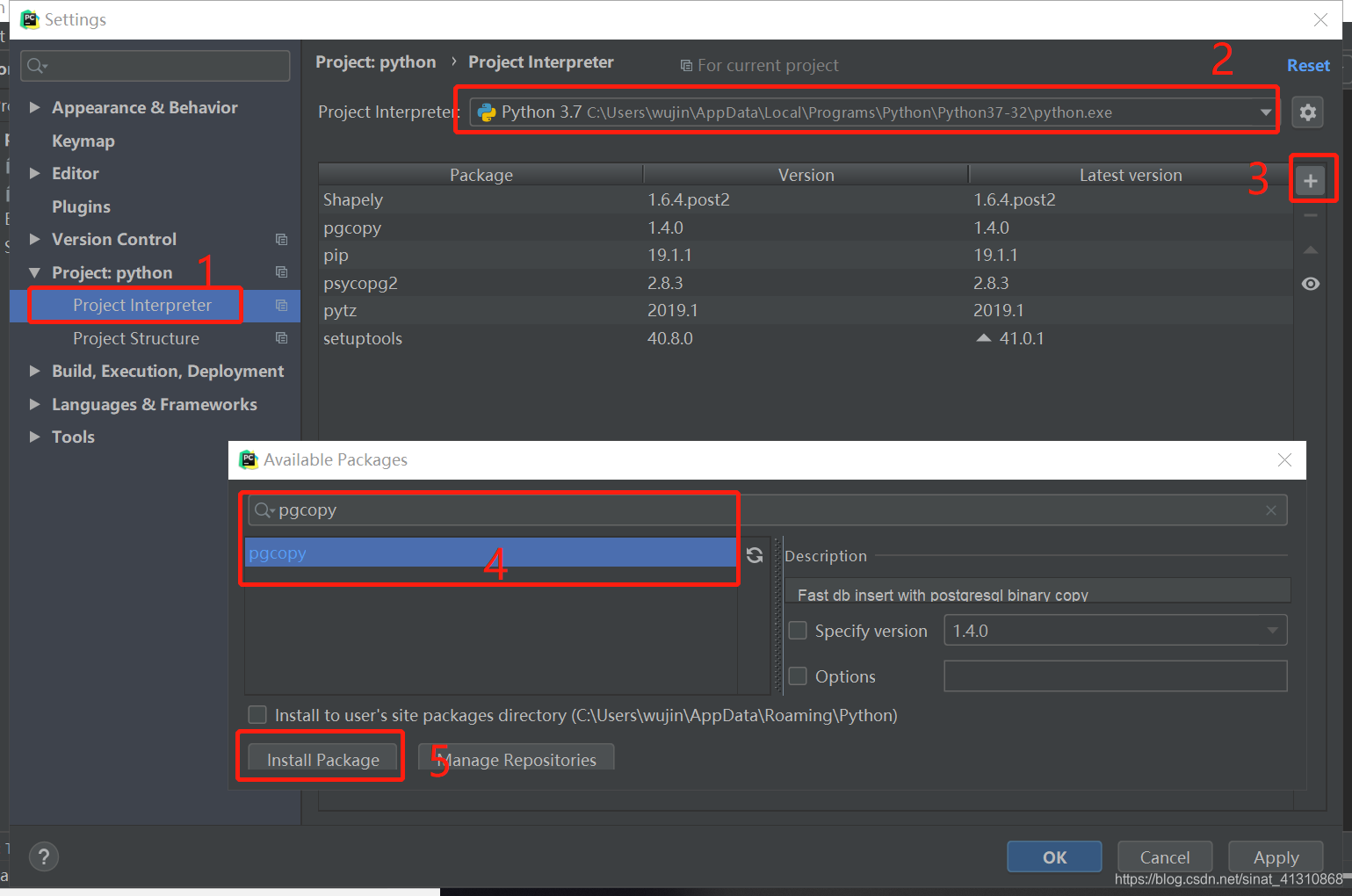The width and height of the screenshot is (1352, 896).
Task: Open the interpreter gear settings icon
Action: point(1308,112)
